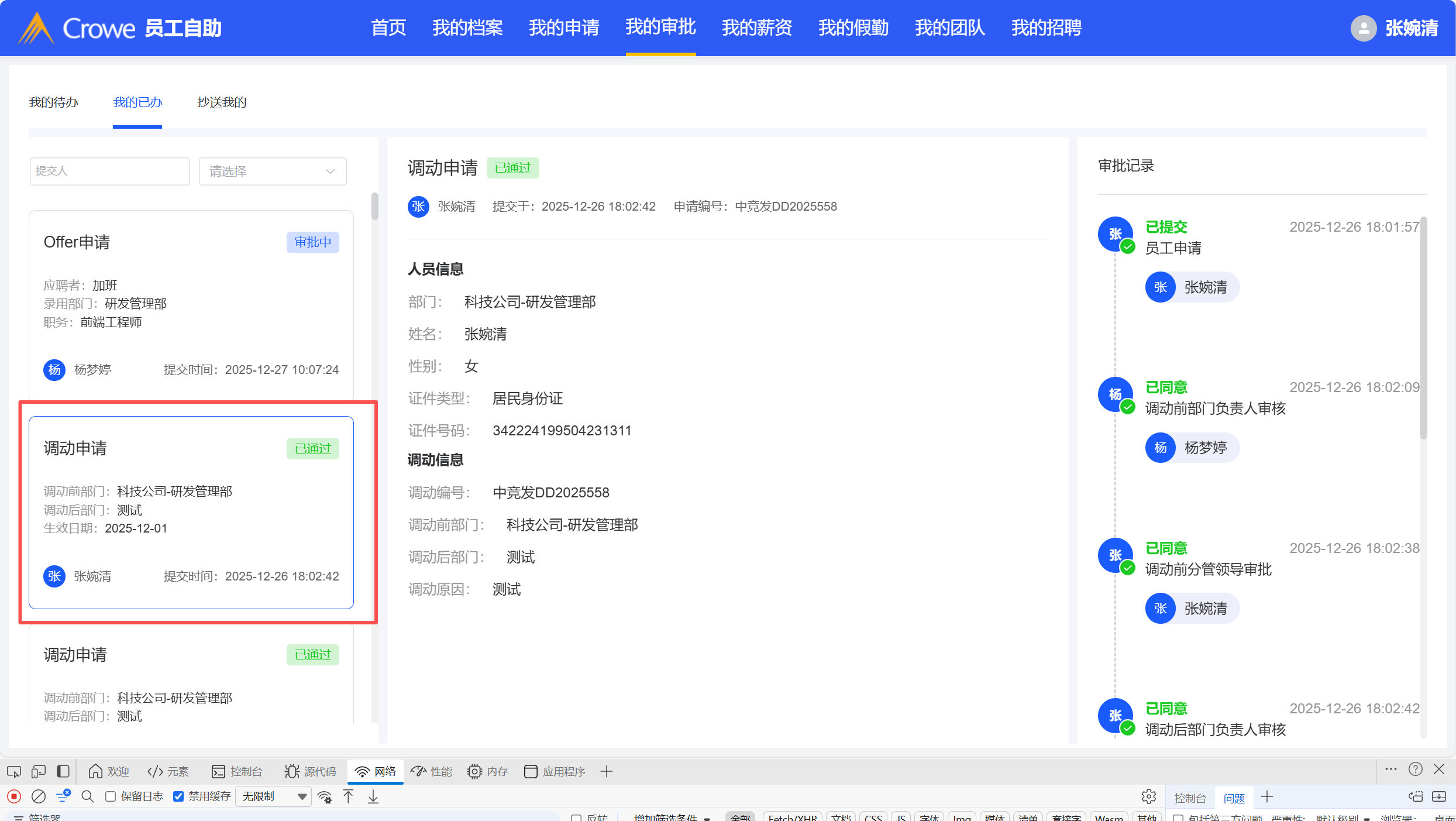The width and height of the screenshot is (1456, 821).
Task: Click the DevTools help question-mark icon
Action: click(x=1416, y=770)
